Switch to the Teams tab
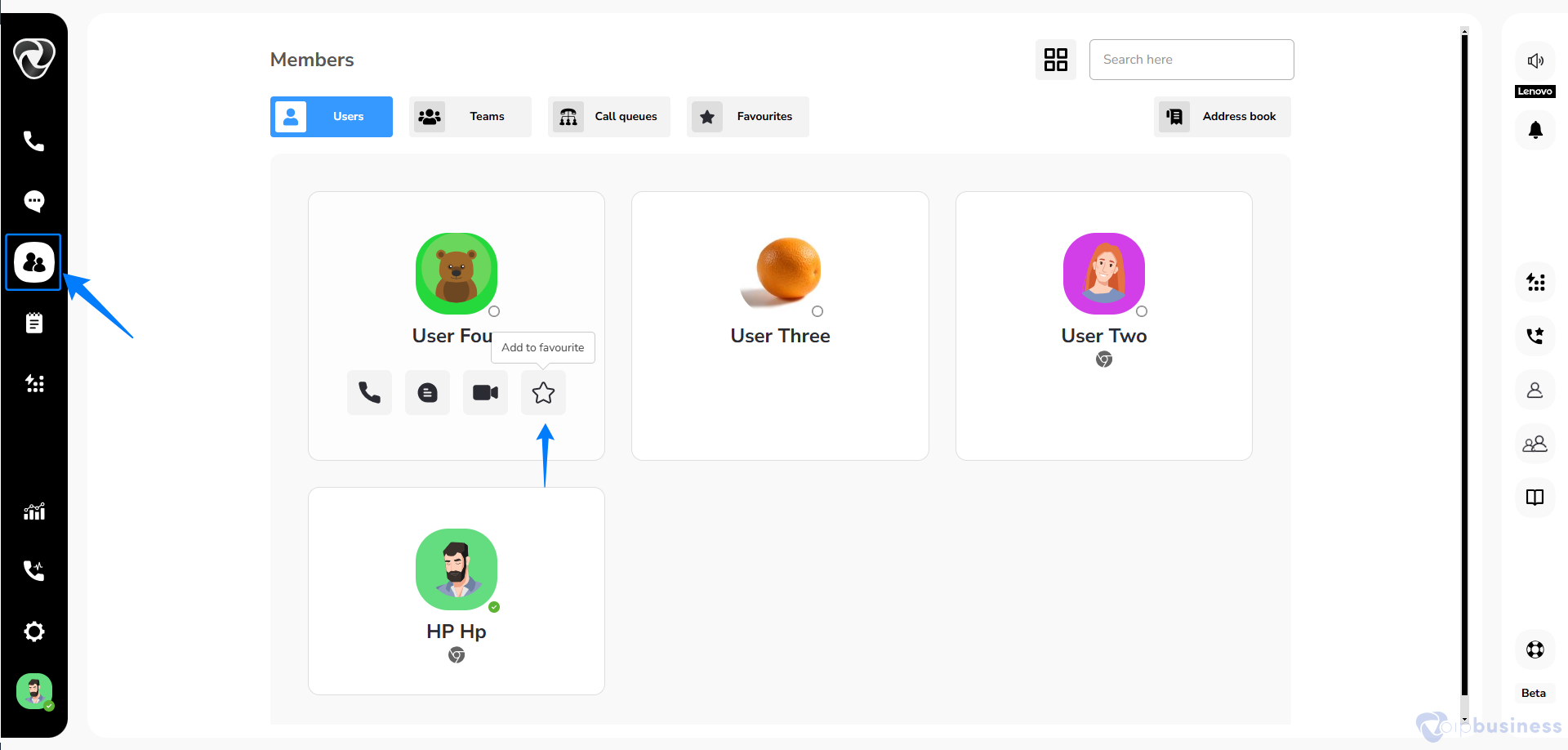The image size is (1568, 750). (x=470, y=117)
